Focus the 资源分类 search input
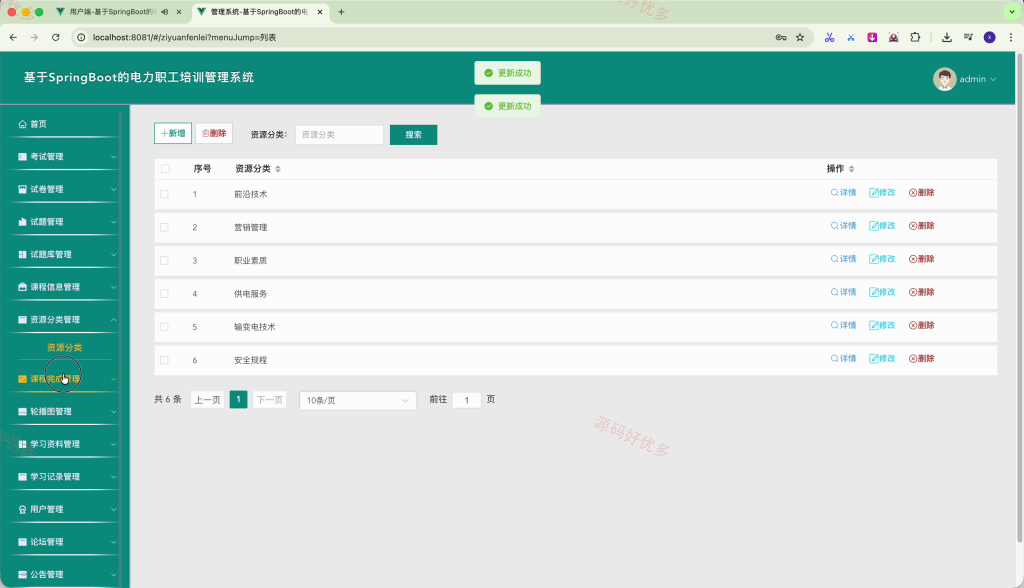This screenshot has height=588, width=1024. coord(340,135)
